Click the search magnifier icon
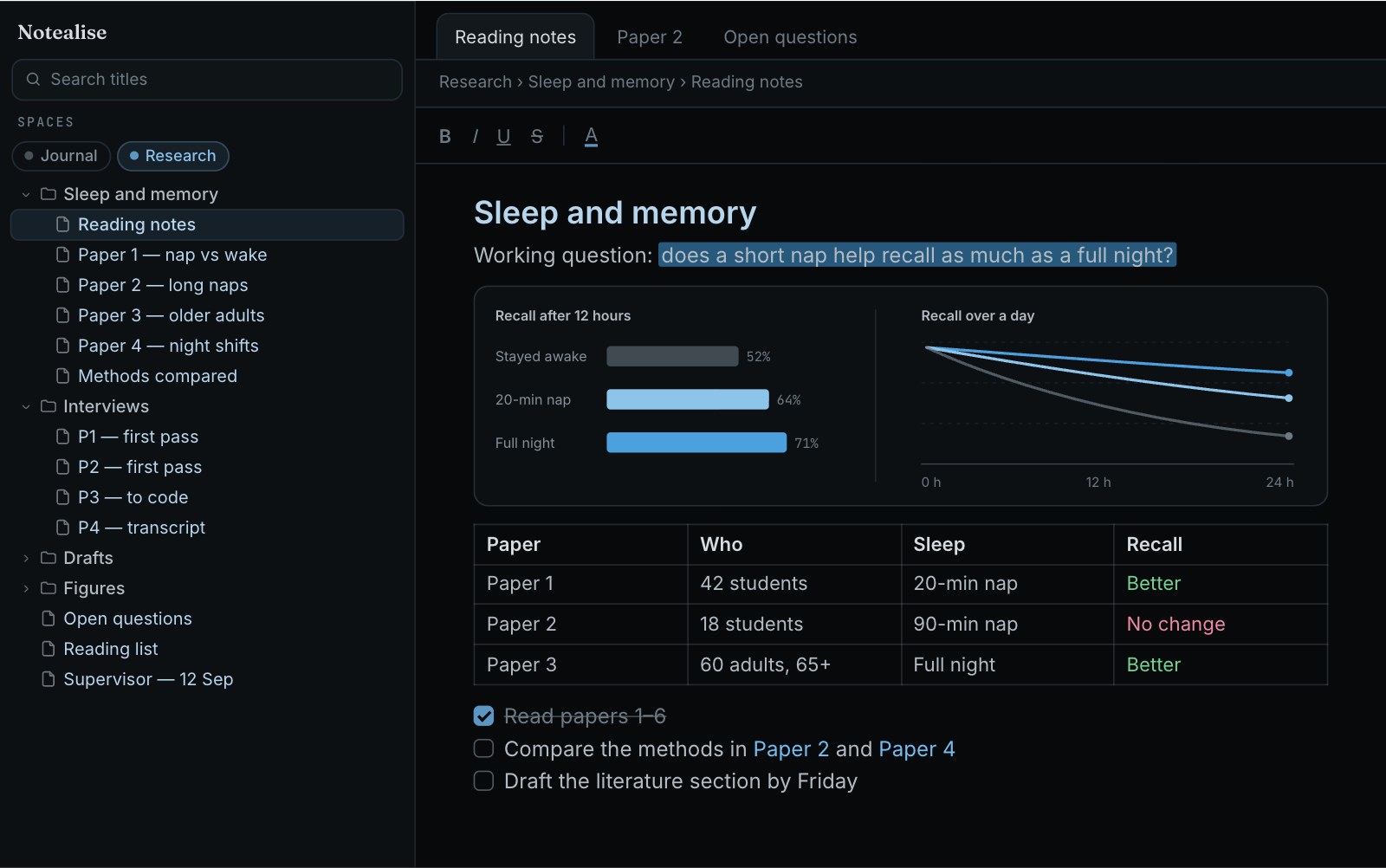Screen dimensions: 1386x868 [x=33, y=80]
